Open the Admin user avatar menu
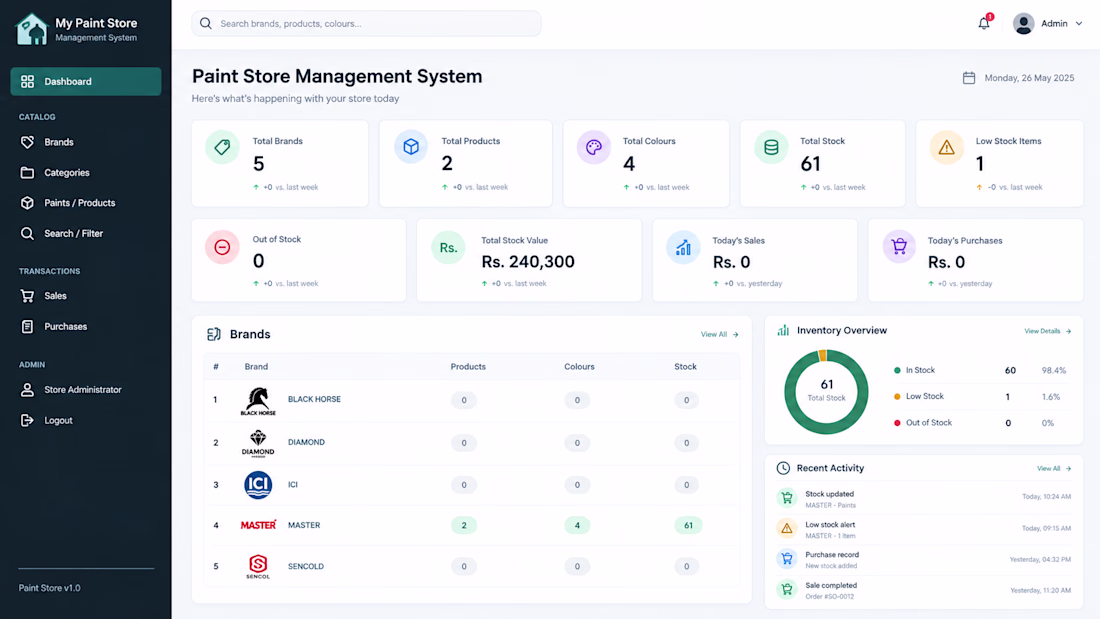This screenshot has height=619, width=1100. [x=1024, y=24]
